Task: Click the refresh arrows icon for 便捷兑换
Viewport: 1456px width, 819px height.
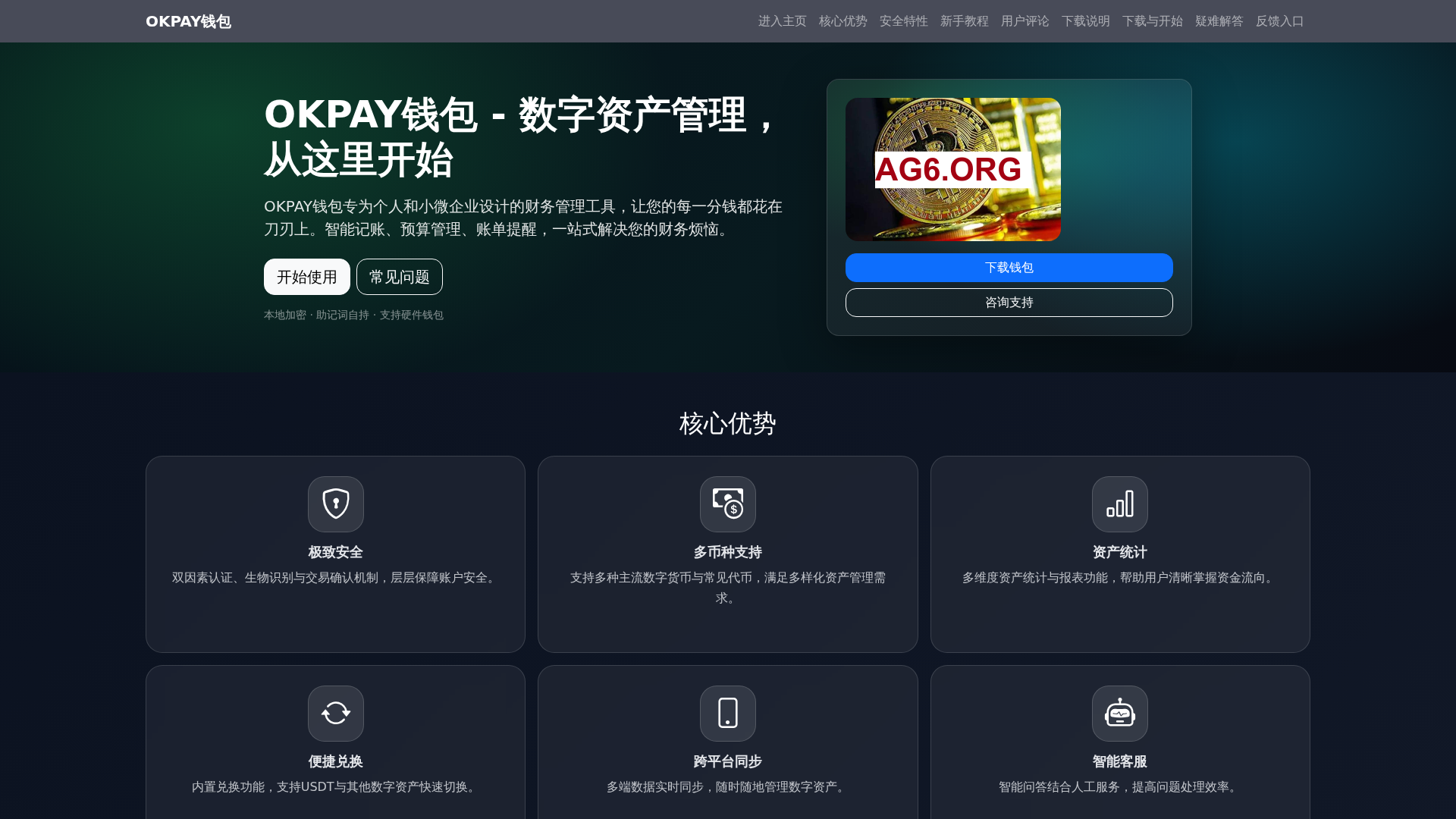Action: (336, 714)
